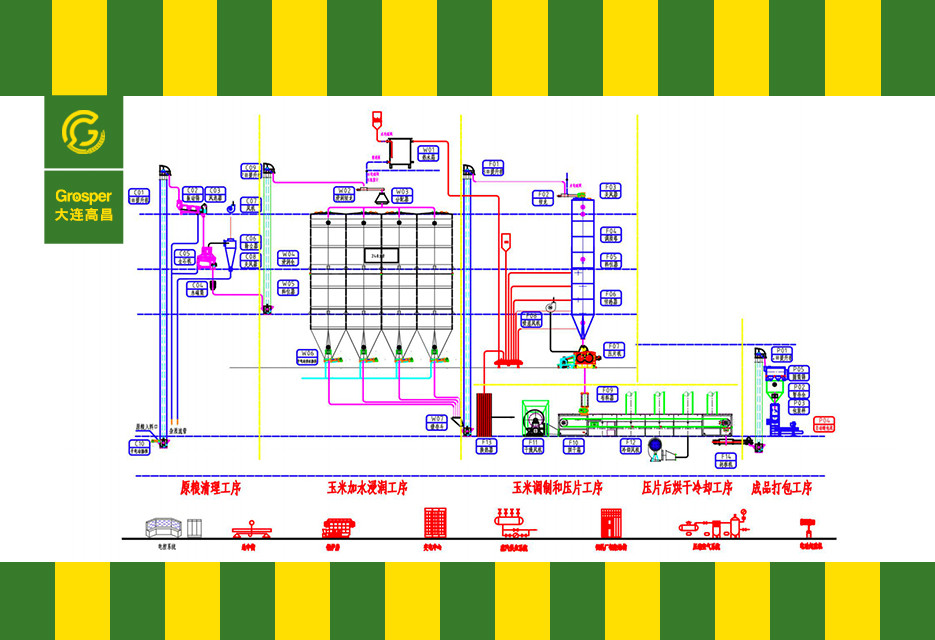Screen dimensions: 935x640
Task: Select the W04 soaking bin label
Action: click(x=288, y=258)
